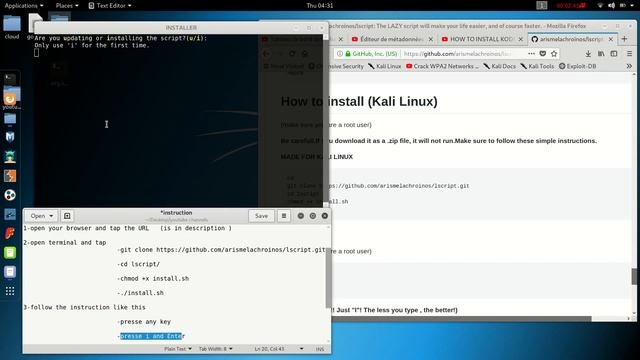Open the Applications menu in top bar

click(x=24, y=6)
